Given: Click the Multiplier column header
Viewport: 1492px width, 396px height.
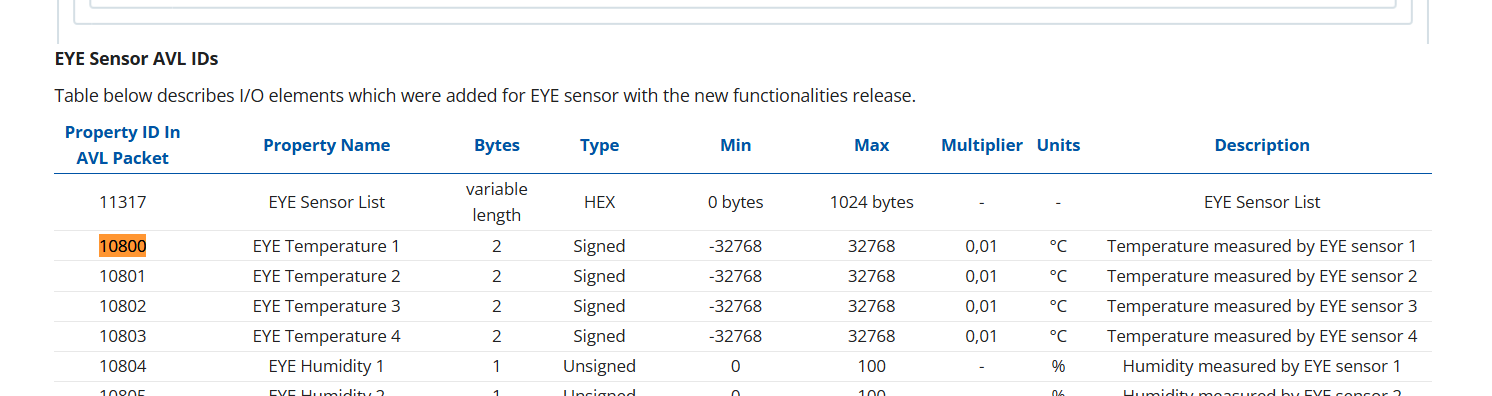Looking at the screenshot, I should (x=982, y=145).
